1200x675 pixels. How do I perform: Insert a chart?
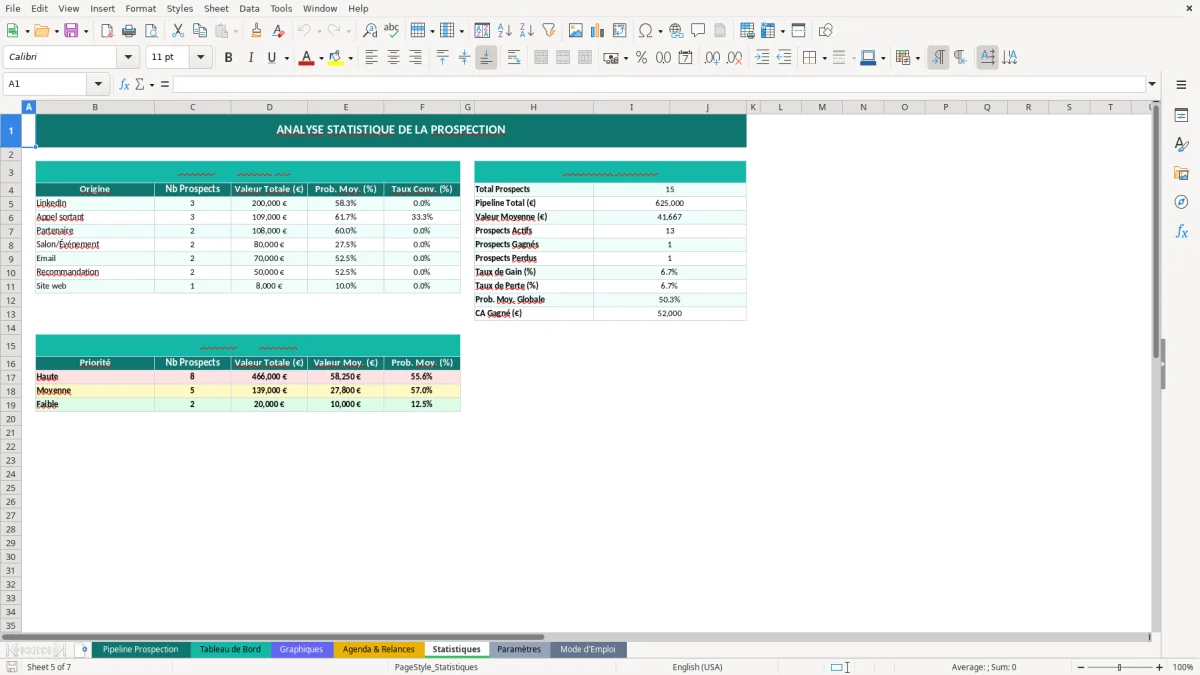[x=598, y=31]
